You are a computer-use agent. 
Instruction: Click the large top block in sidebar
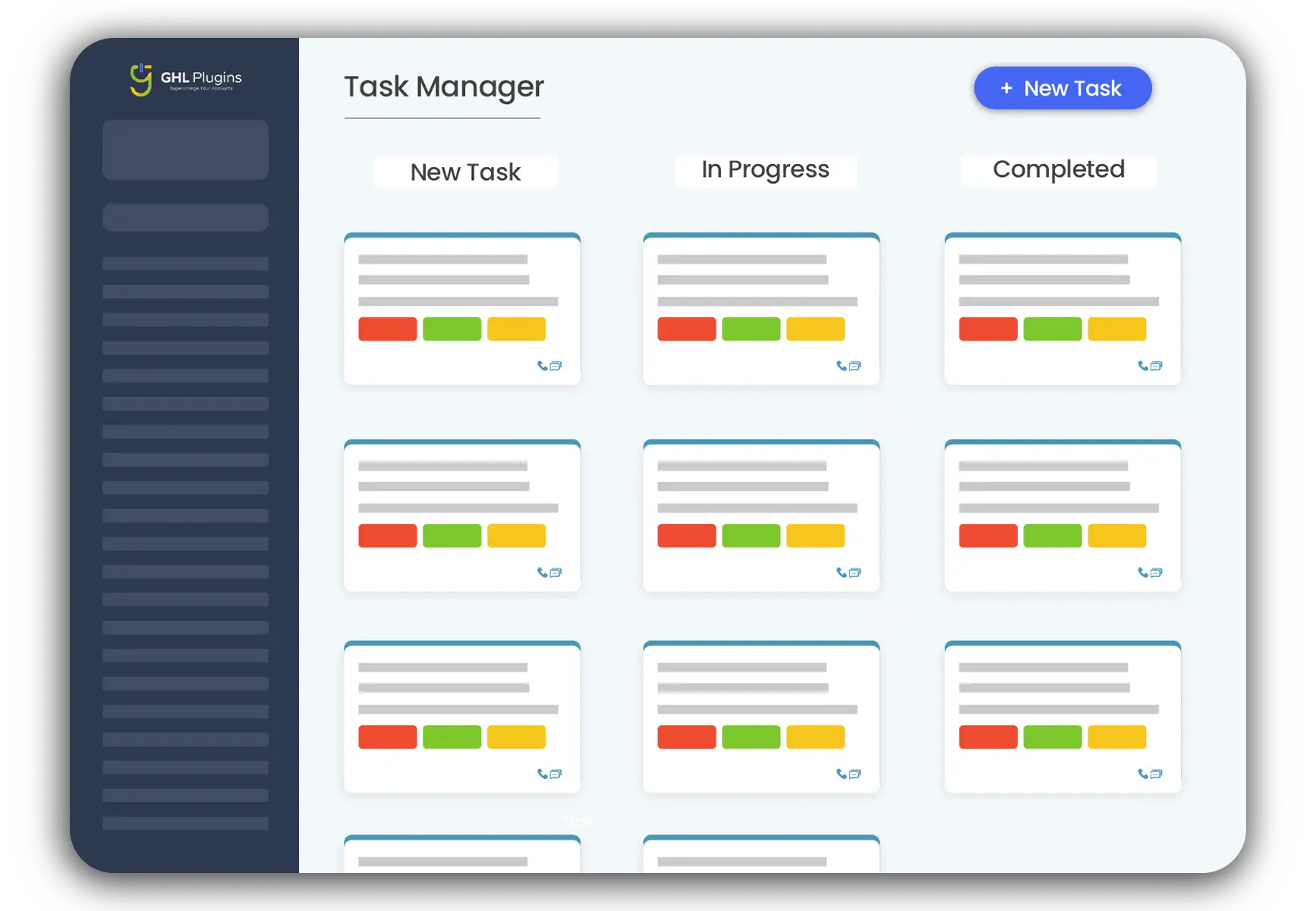(185, 150)
